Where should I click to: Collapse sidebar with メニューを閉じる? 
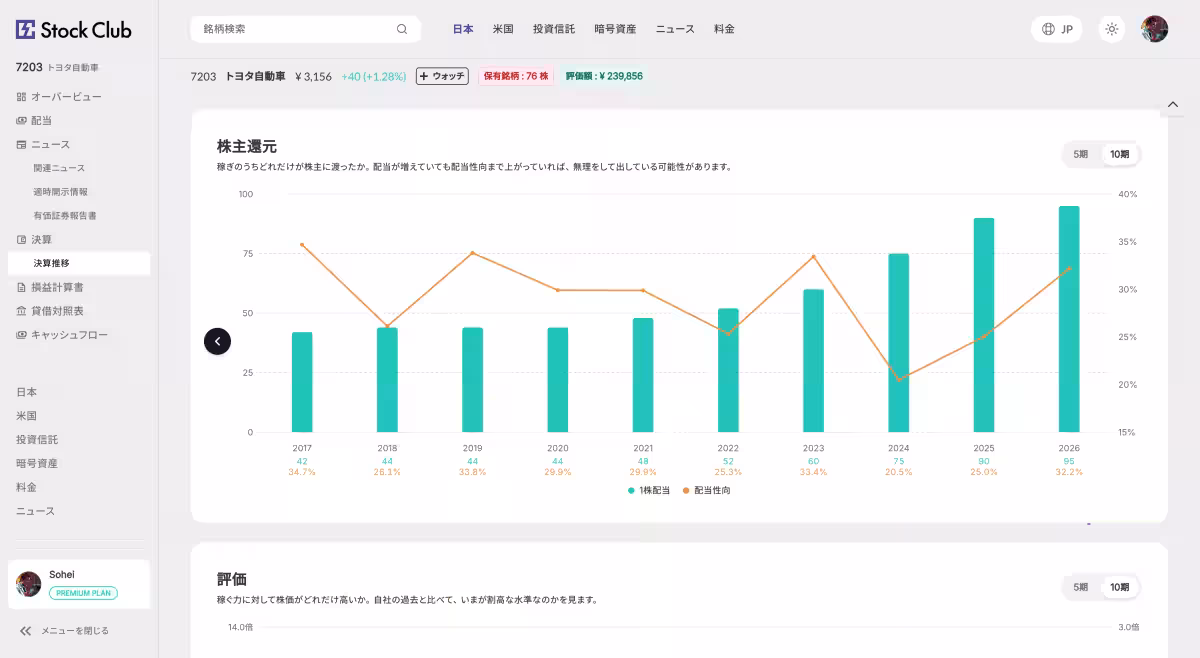click(65, 631)
